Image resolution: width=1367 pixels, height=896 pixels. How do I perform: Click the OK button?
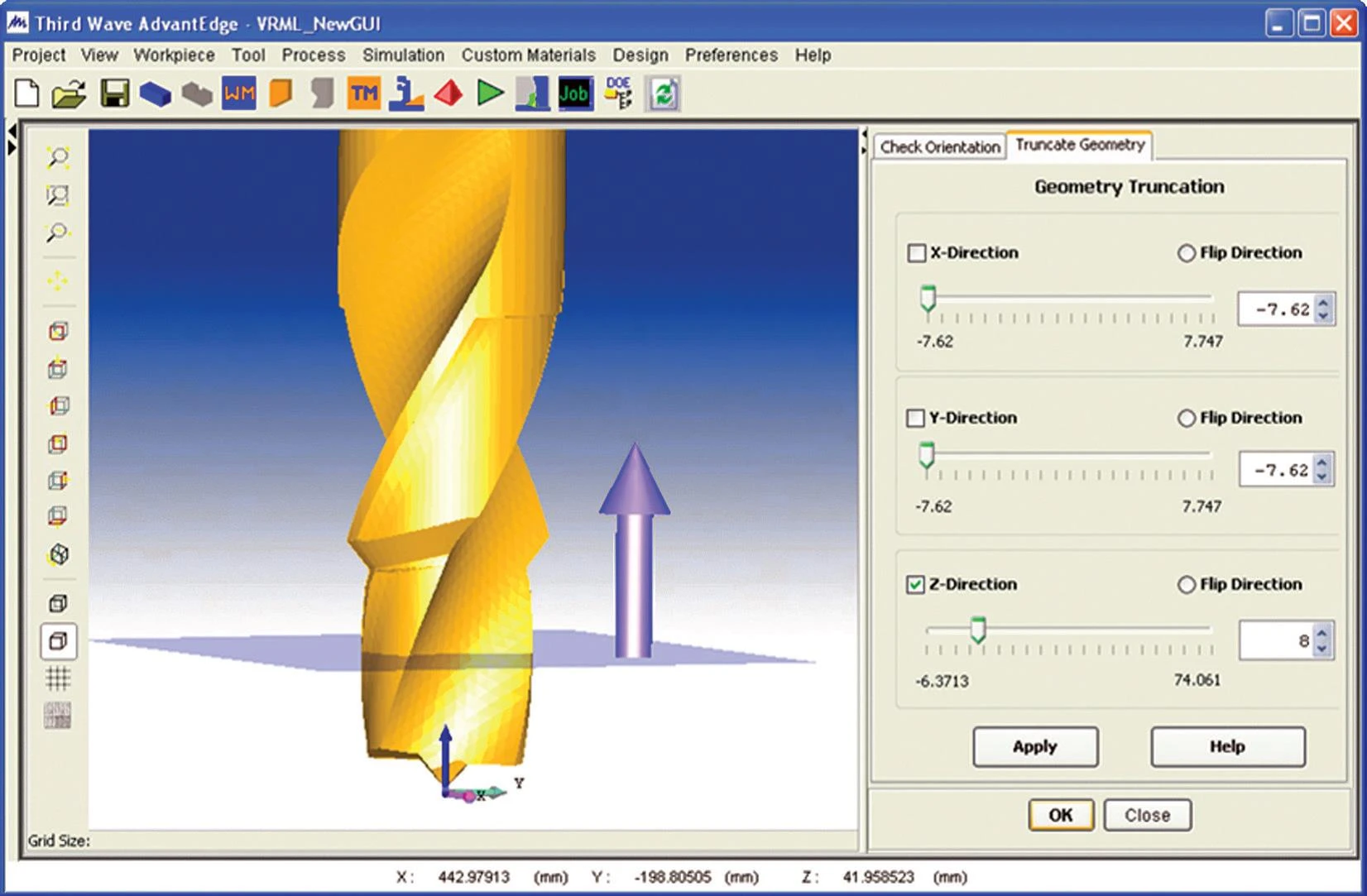coord(1060,815)
